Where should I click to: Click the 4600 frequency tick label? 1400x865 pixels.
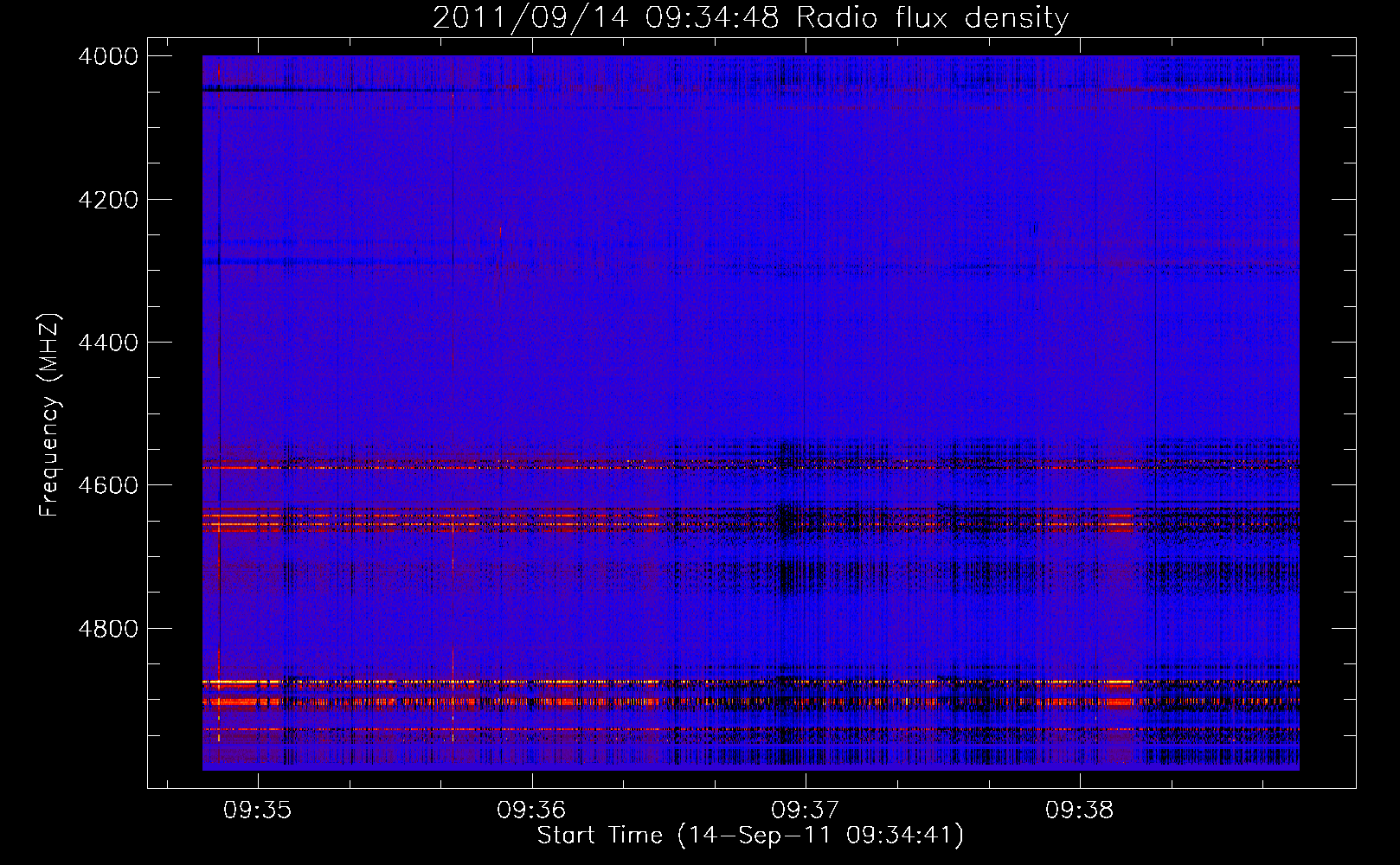[x=108, y=485]
